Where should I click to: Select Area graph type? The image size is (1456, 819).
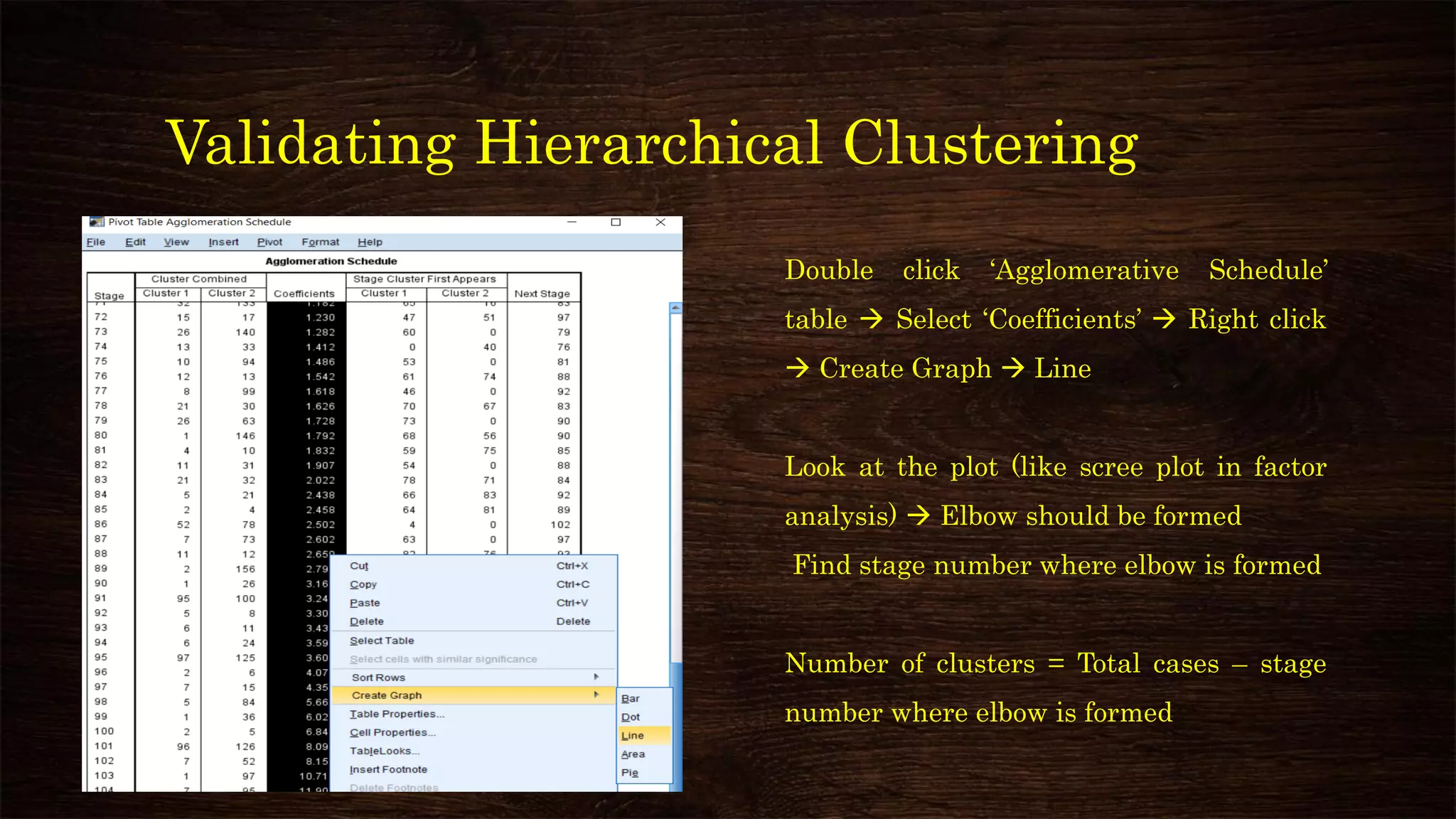tap(644, 754)
